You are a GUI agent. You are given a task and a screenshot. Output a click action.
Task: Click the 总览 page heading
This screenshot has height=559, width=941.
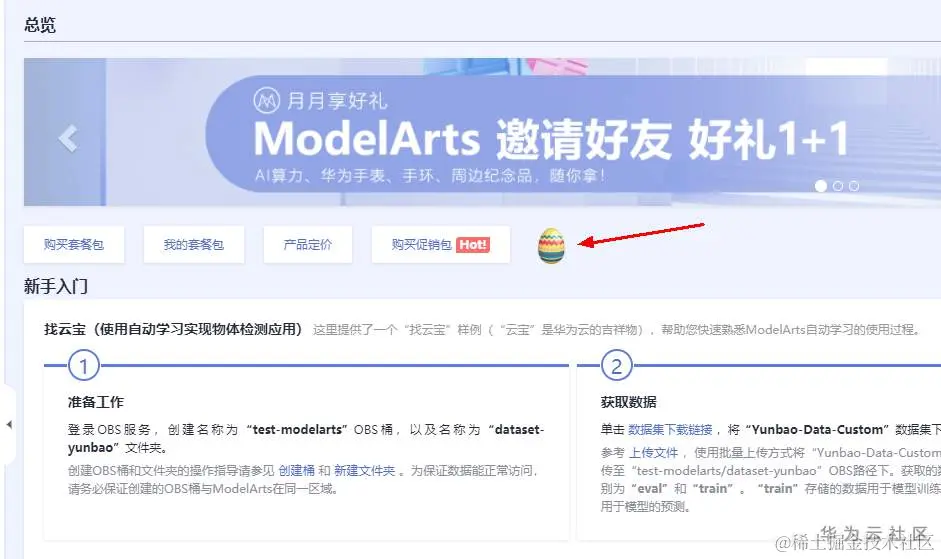pyautogui.click(x=40, y=25)
